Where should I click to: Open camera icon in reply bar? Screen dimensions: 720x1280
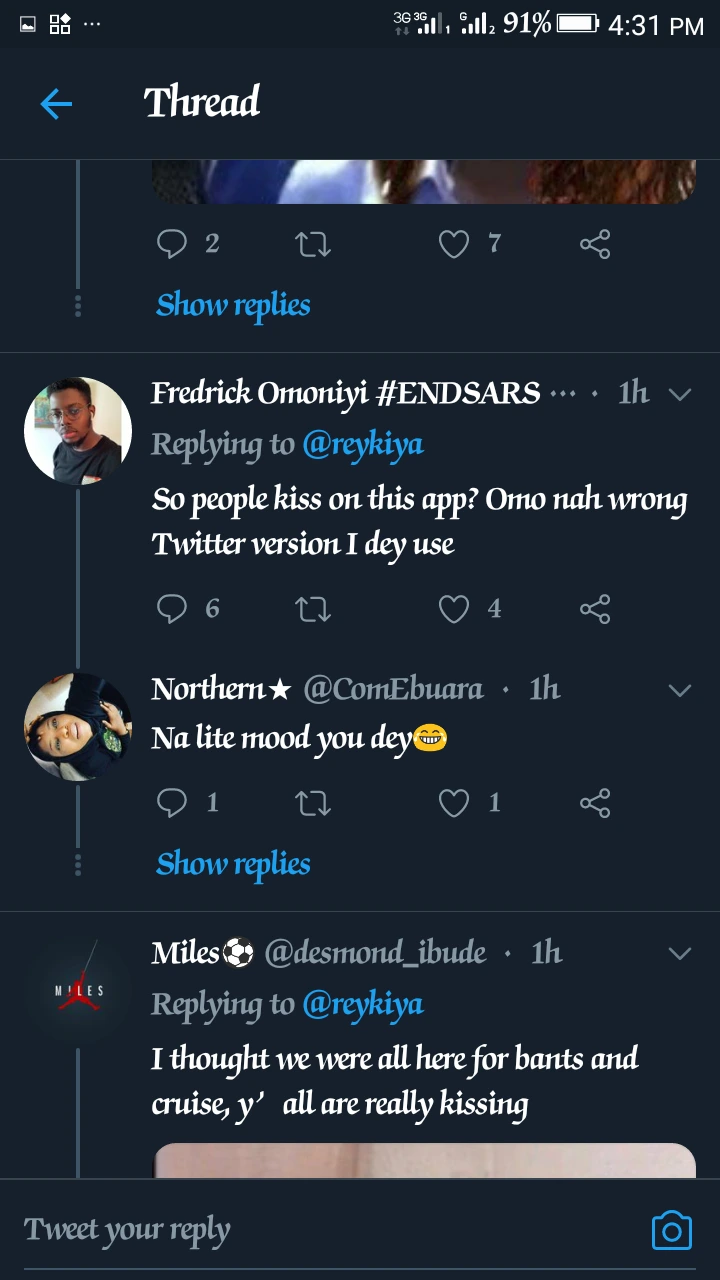click(x=671, y=1230)
